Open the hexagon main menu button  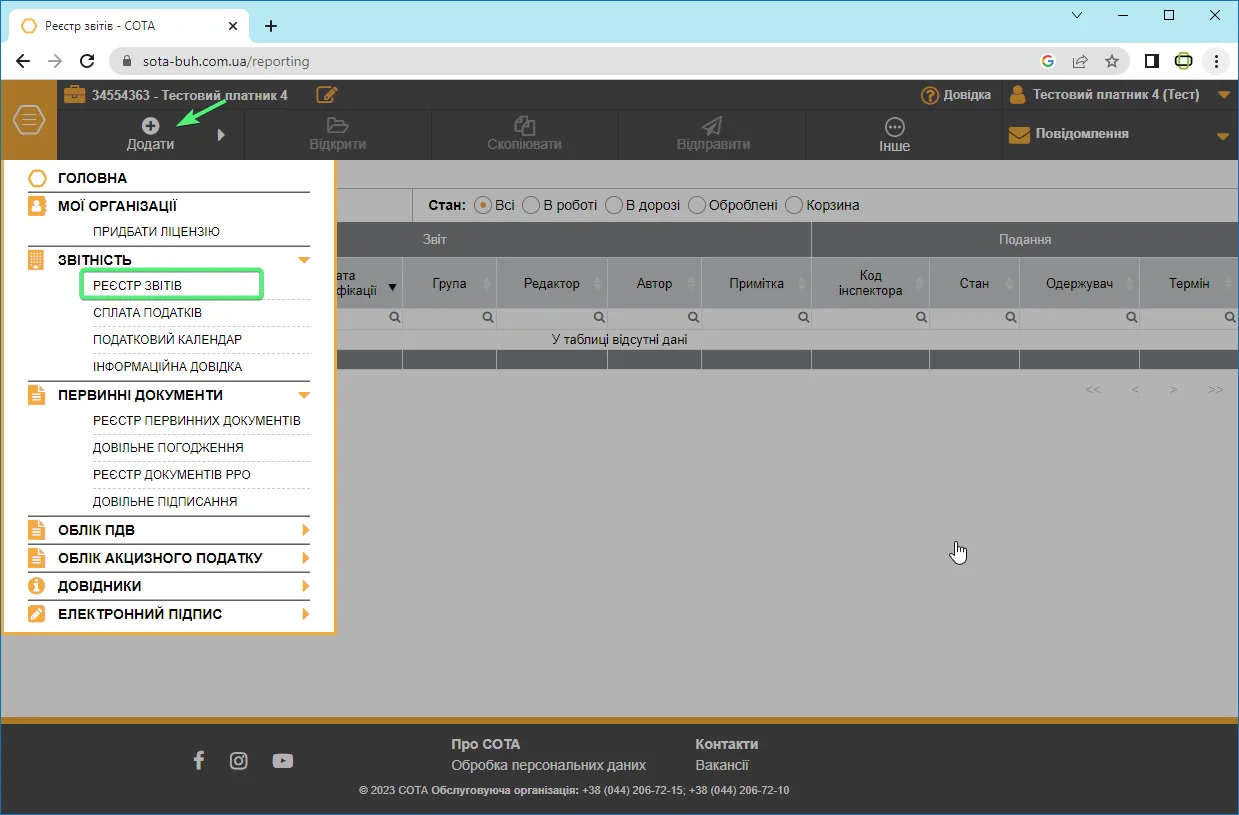click(x=29, y=120)
